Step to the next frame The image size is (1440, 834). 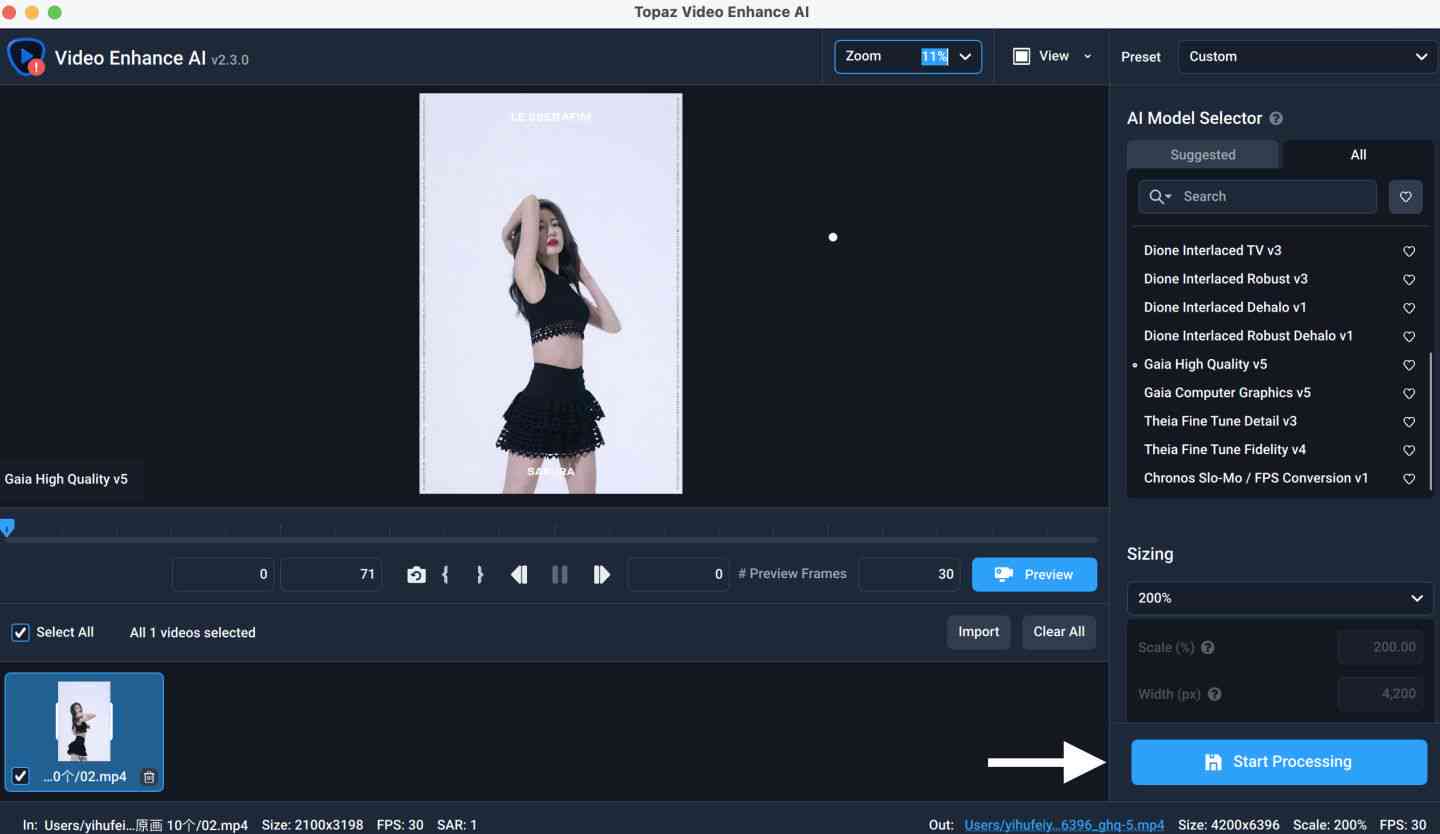pyautogui.click(x=601, y=575)
